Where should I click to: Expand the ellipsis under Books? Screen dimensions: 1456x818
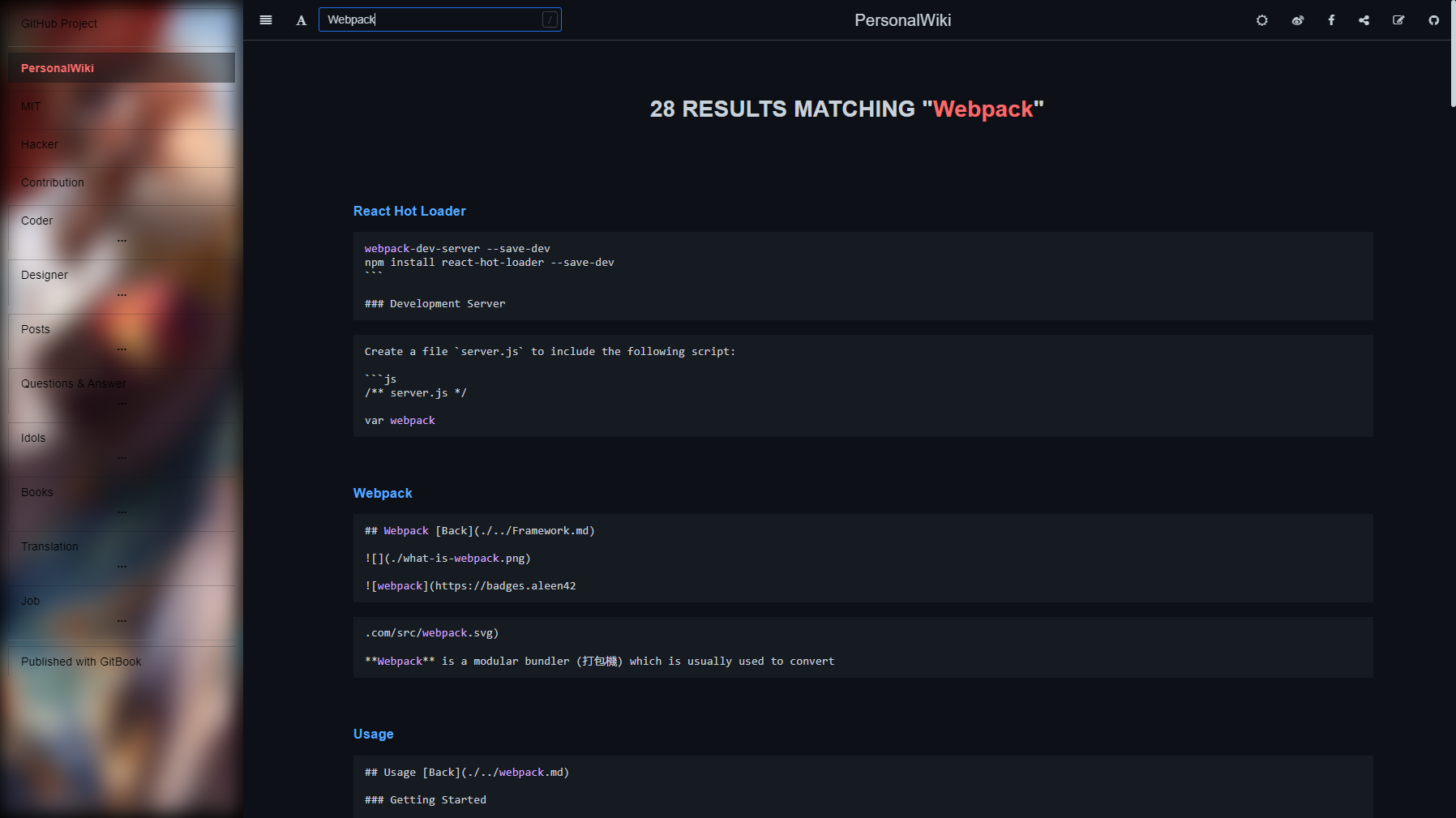tap(122, 512)
